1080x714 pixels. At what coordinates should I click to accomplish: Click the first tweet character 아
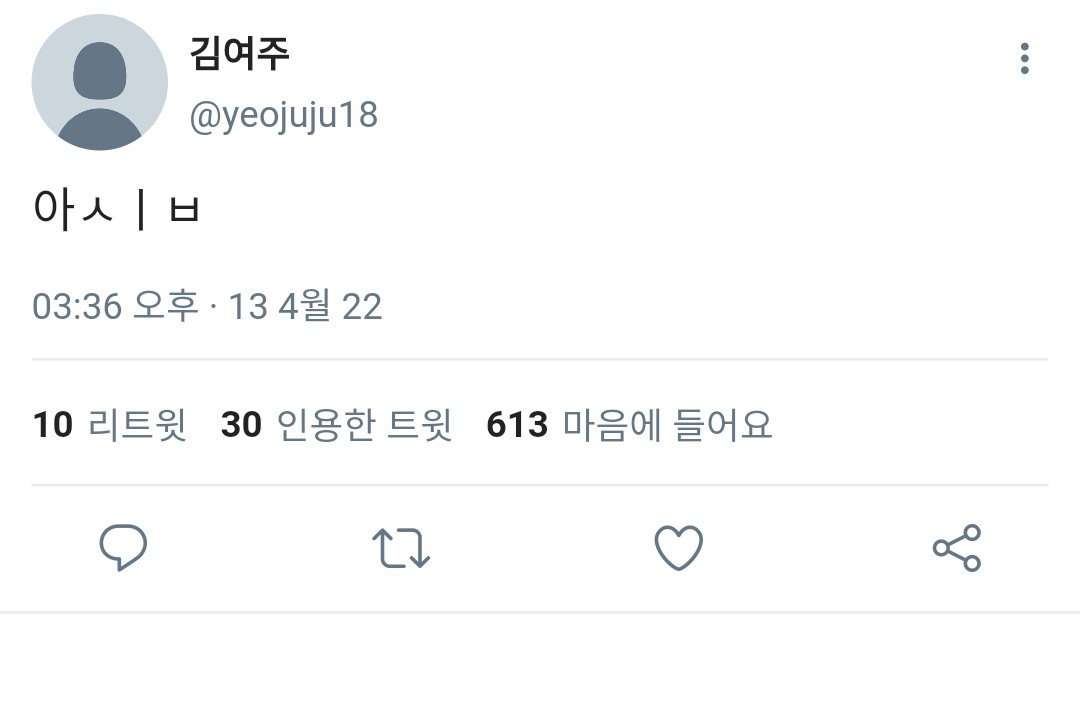point(50,209)
